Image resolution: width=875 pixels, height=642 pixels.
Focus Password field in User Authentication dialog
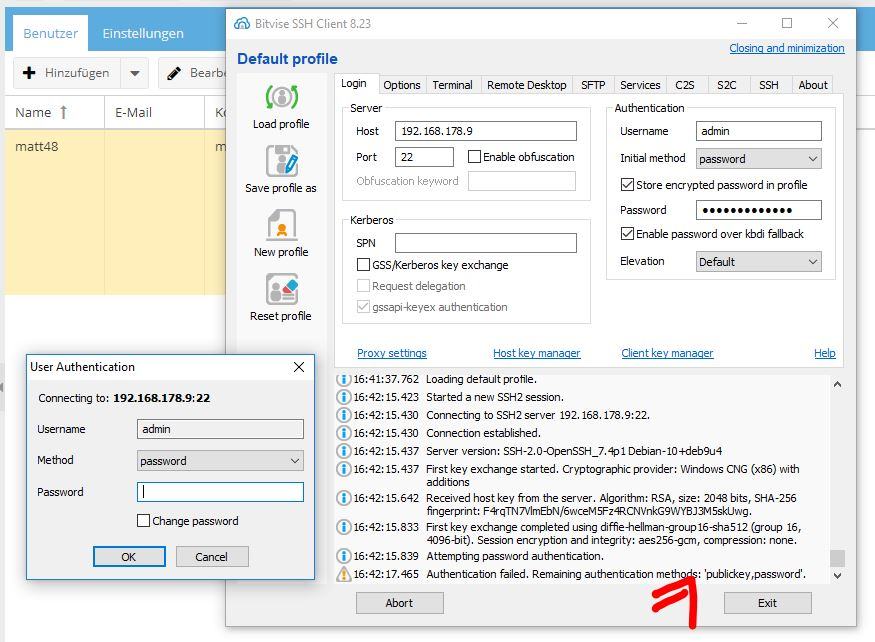220,492
